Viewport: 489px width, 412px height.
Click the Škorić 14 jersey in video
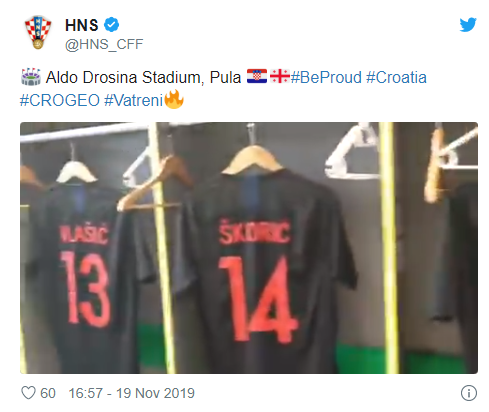point(263,267)
